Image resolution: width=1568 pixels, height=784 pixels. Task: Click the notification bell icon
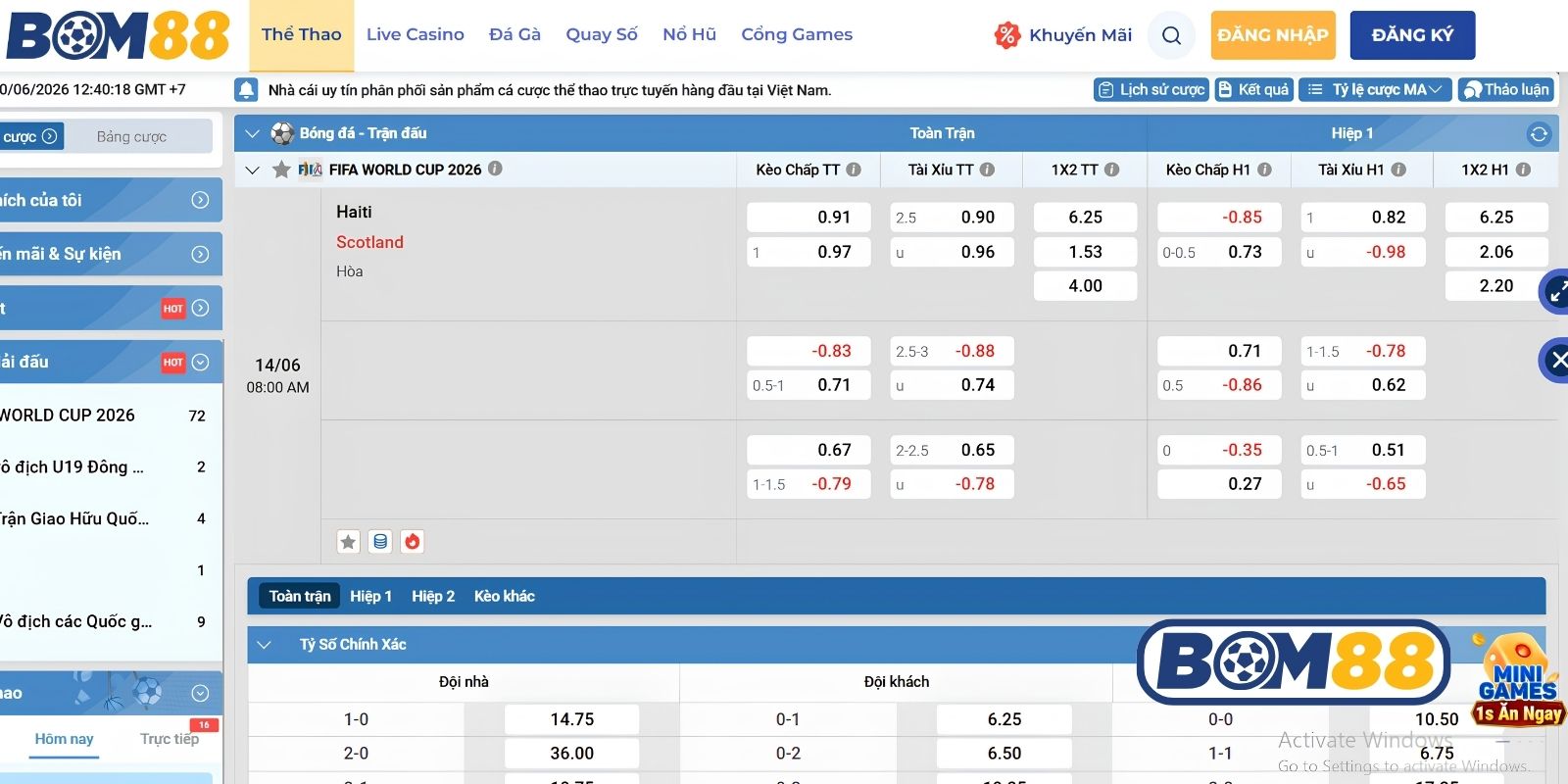(x=246, y=90)
